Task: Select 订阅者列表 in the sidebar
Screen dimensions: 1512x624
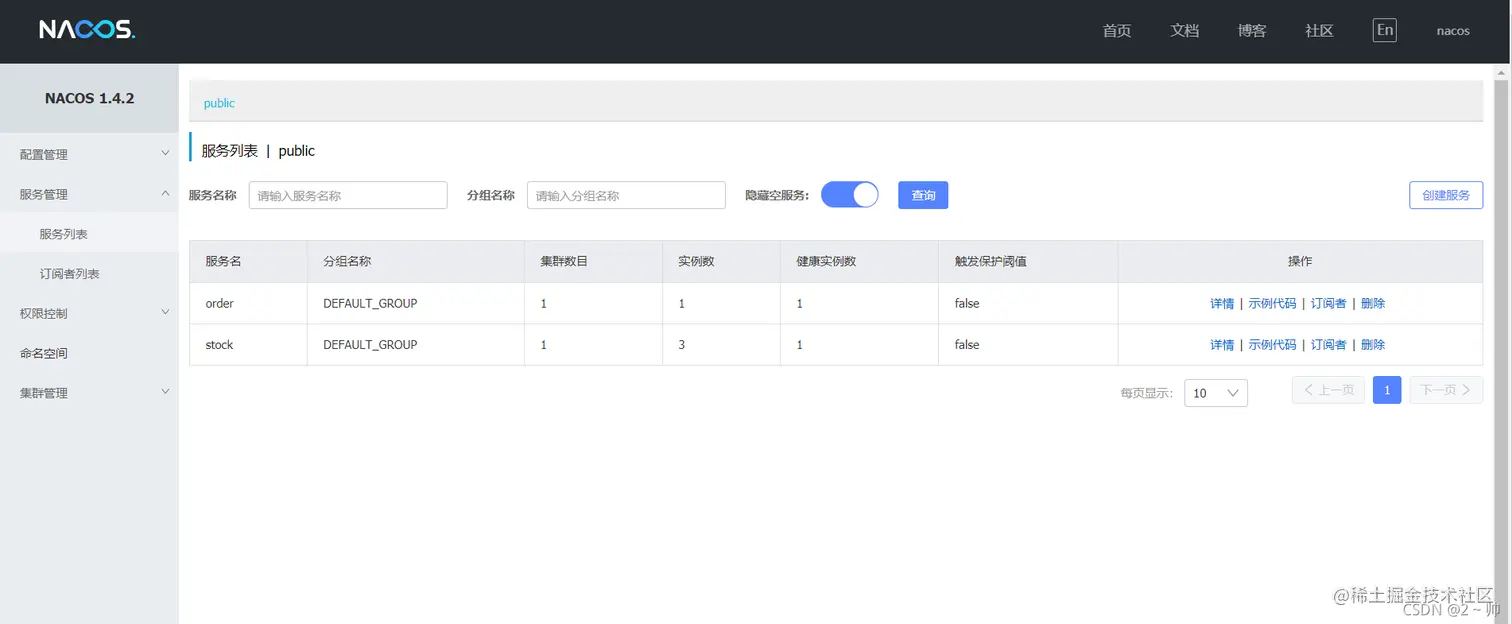Action: point(89,274)
